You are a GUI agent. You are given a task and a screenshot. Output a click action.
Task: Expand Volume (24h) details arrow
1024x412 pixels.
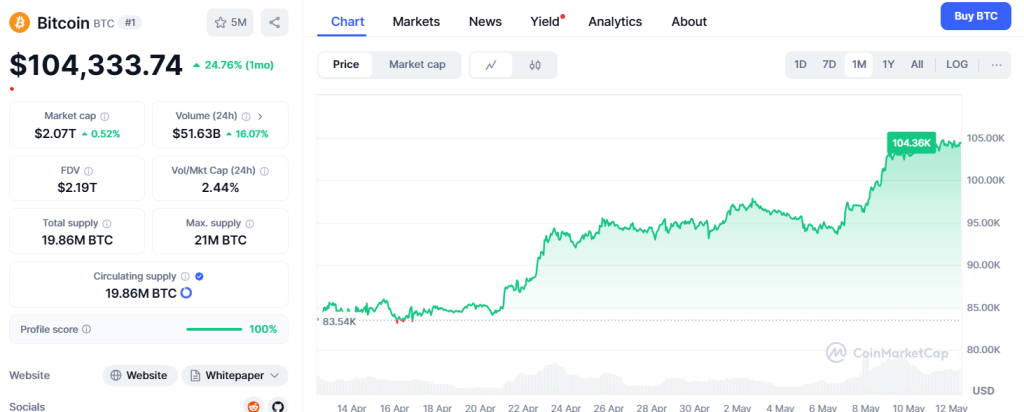click(x=259, y=116)
